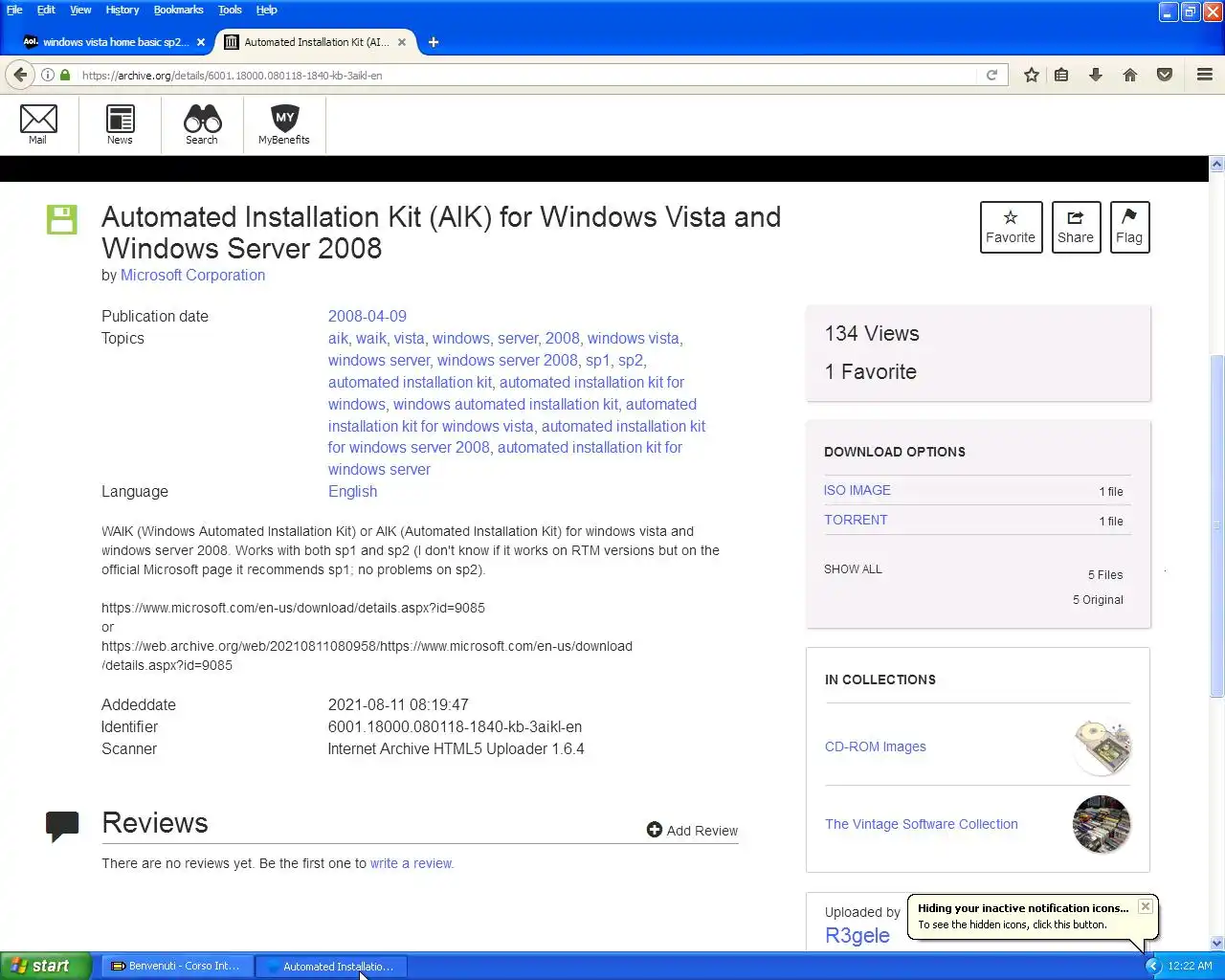Click SHOW ALL download files
Viewport: 1225px width, 980px height.
point(853,568)
